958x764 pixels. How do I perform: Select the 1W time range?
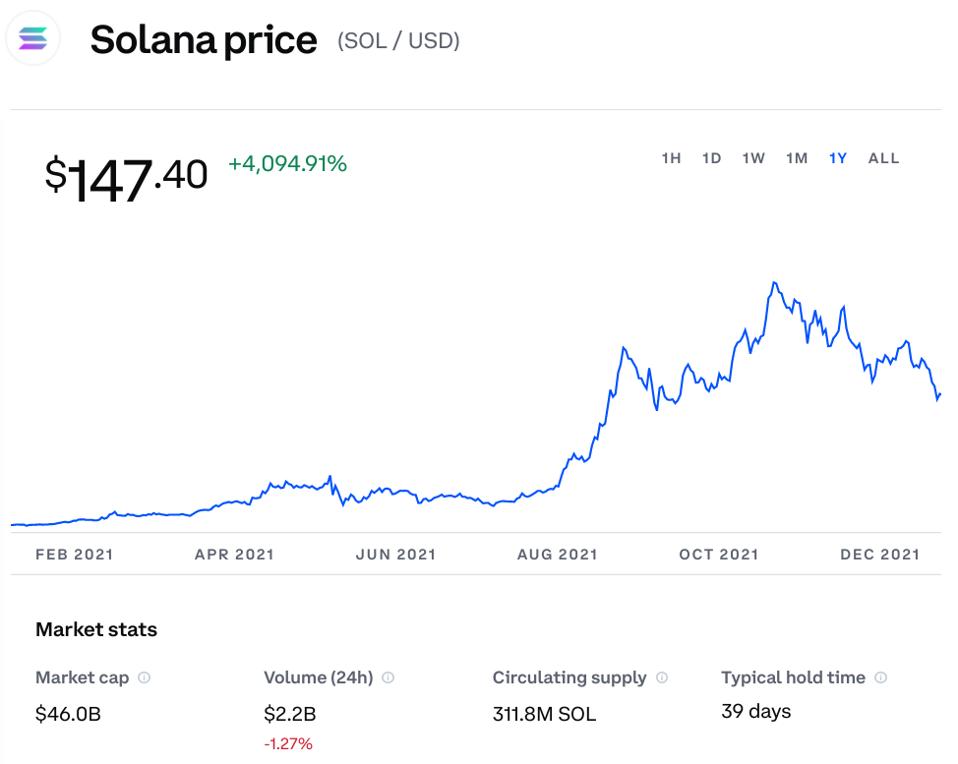point(753,158)
